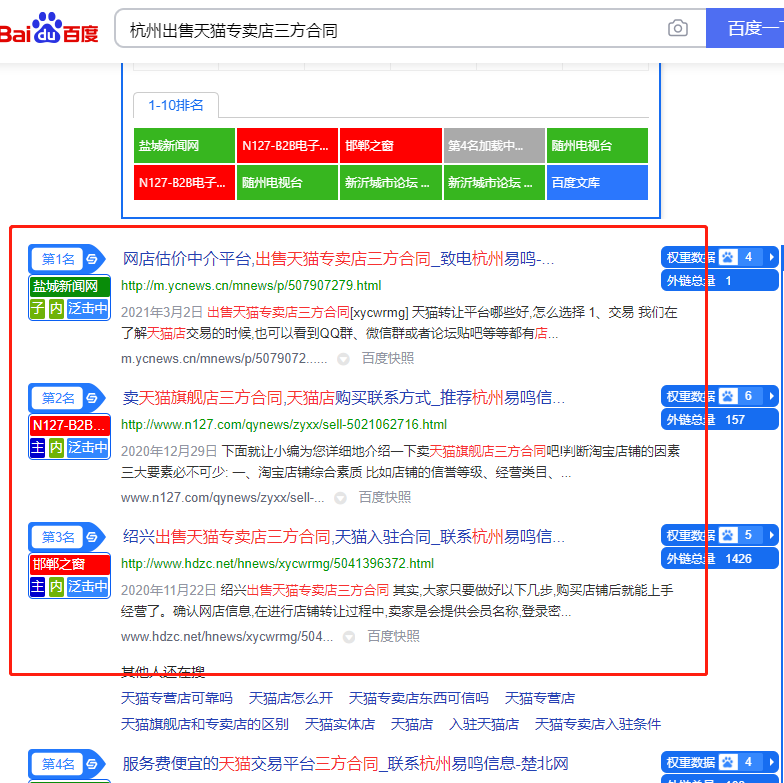Viewport: 784px width, 783px height.
Task: Click the Baidu logo
Action: [x=49, y=28]
